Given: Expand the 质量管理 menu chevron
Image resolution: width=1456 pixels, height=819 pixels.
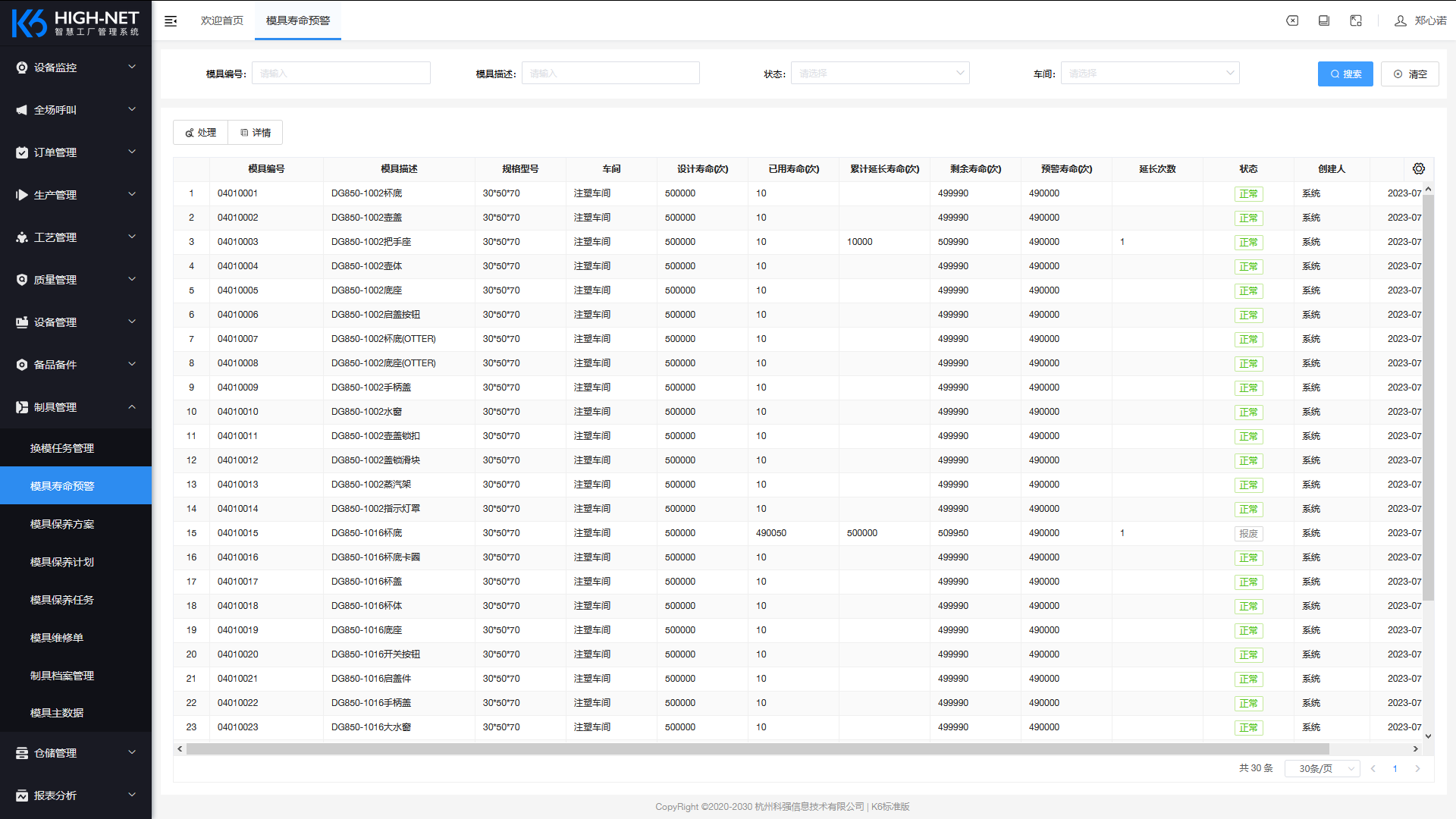Looking at the screenshot, I should (x=132, y=279).
